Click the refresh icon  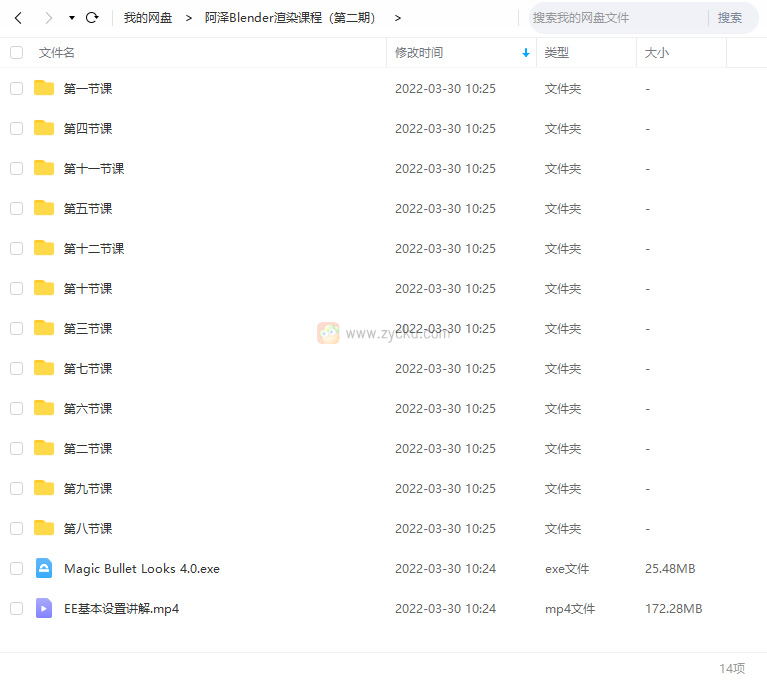(92, 18)
